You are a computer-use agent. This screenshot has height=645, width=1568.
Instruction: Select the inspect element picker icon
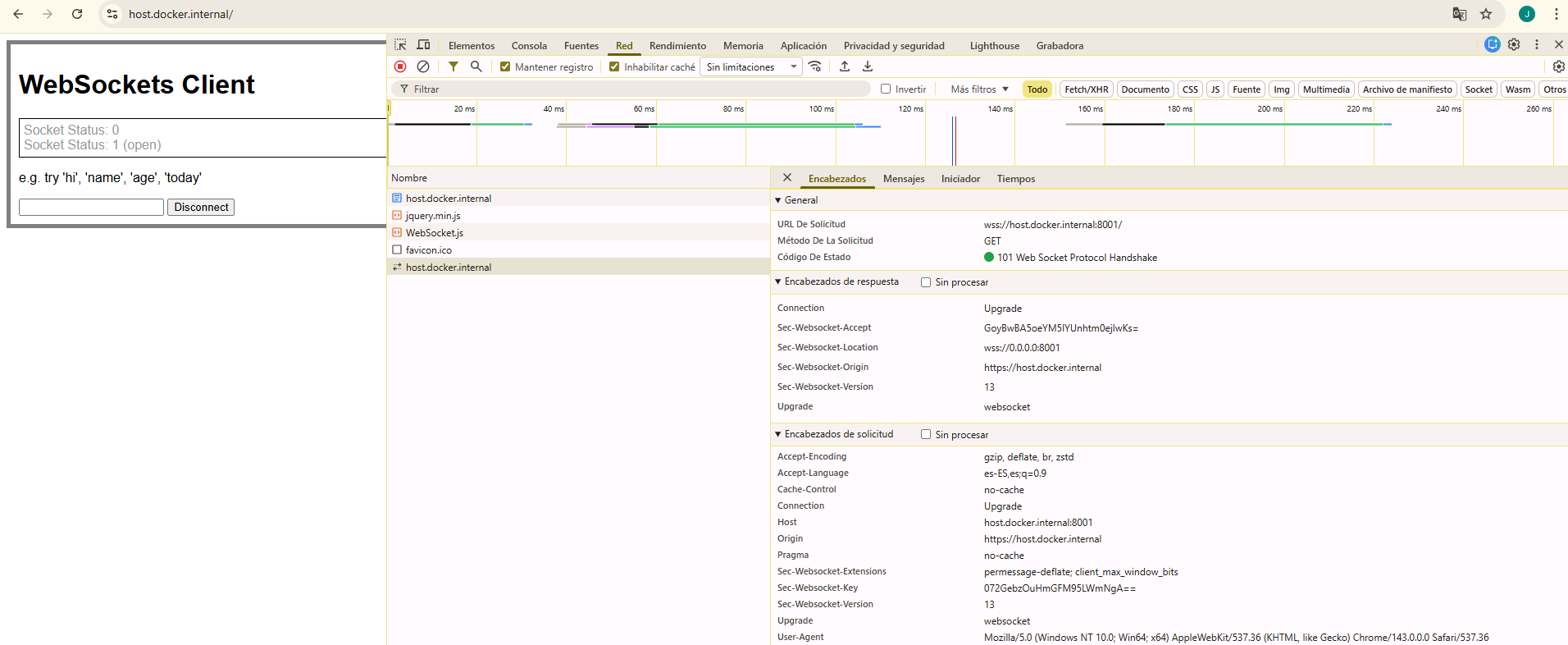400,45
